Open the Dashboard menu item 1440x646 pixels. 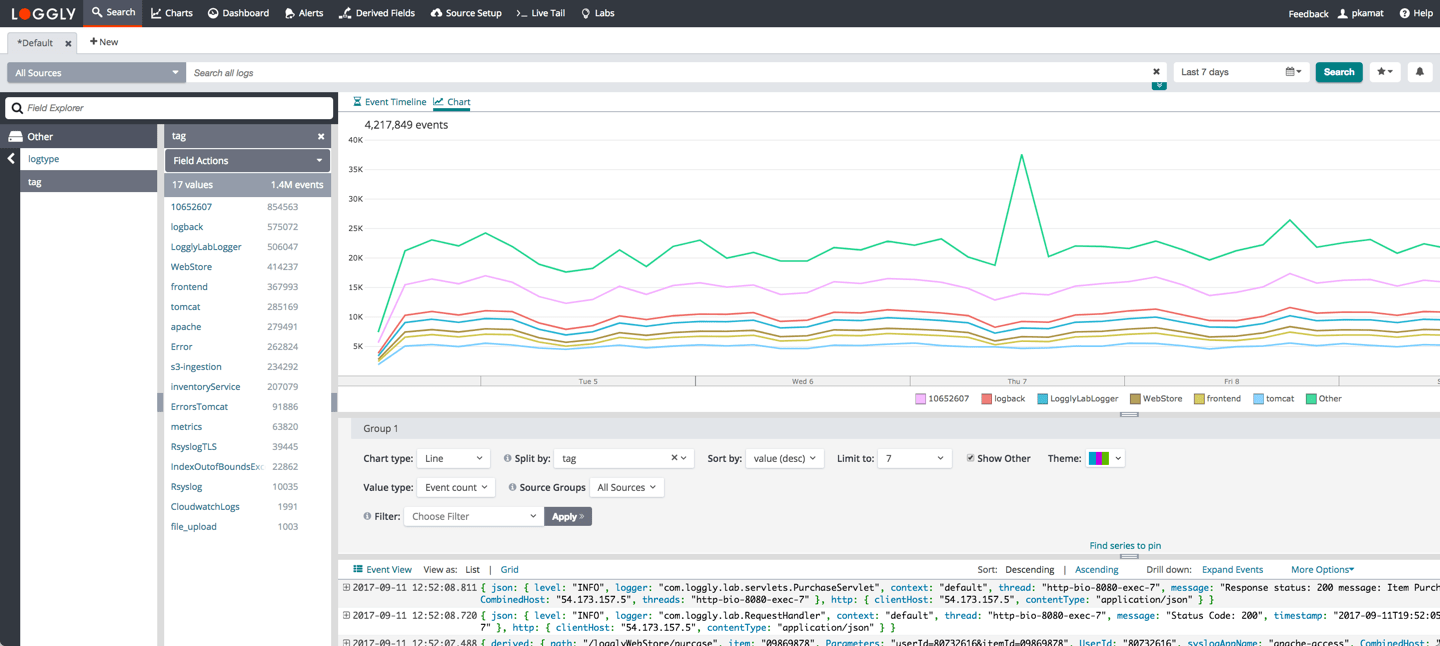pyautogui.click(x=238, y=13)
